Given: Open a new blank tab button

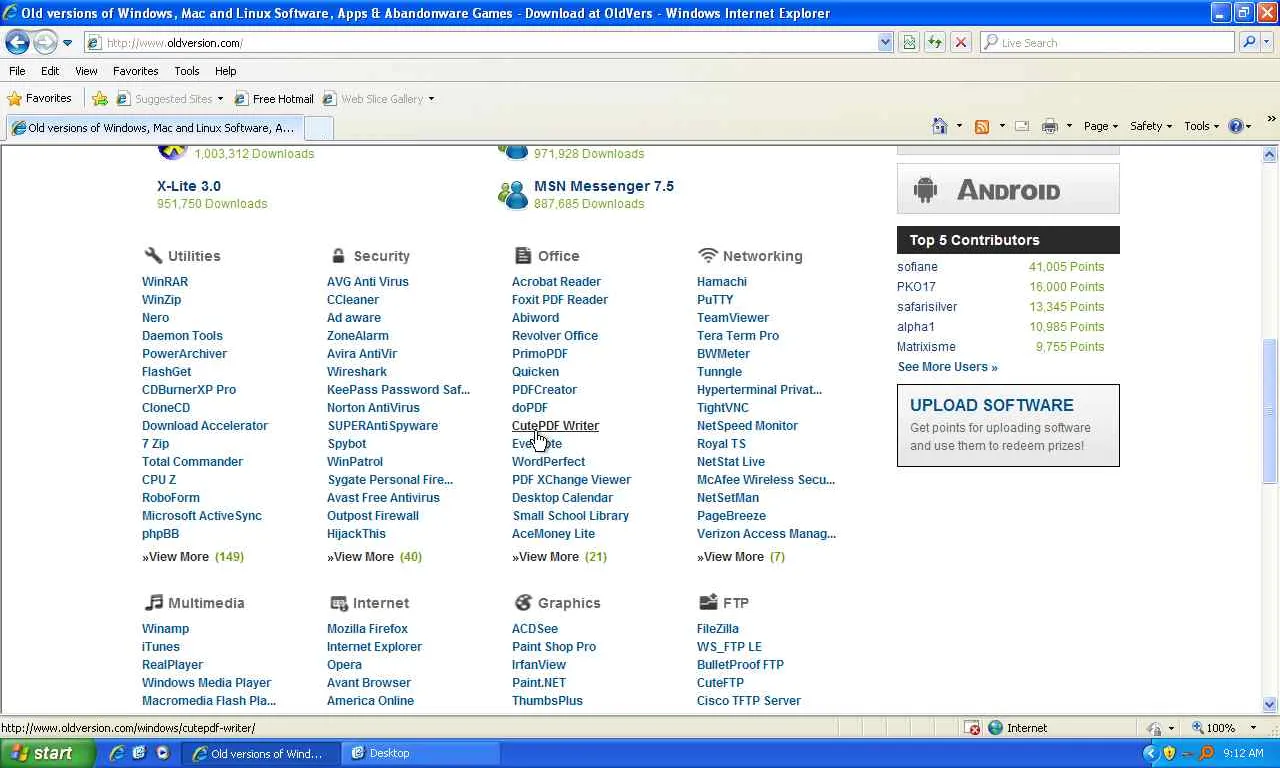Looking at the screenshot, I should 318,128.
